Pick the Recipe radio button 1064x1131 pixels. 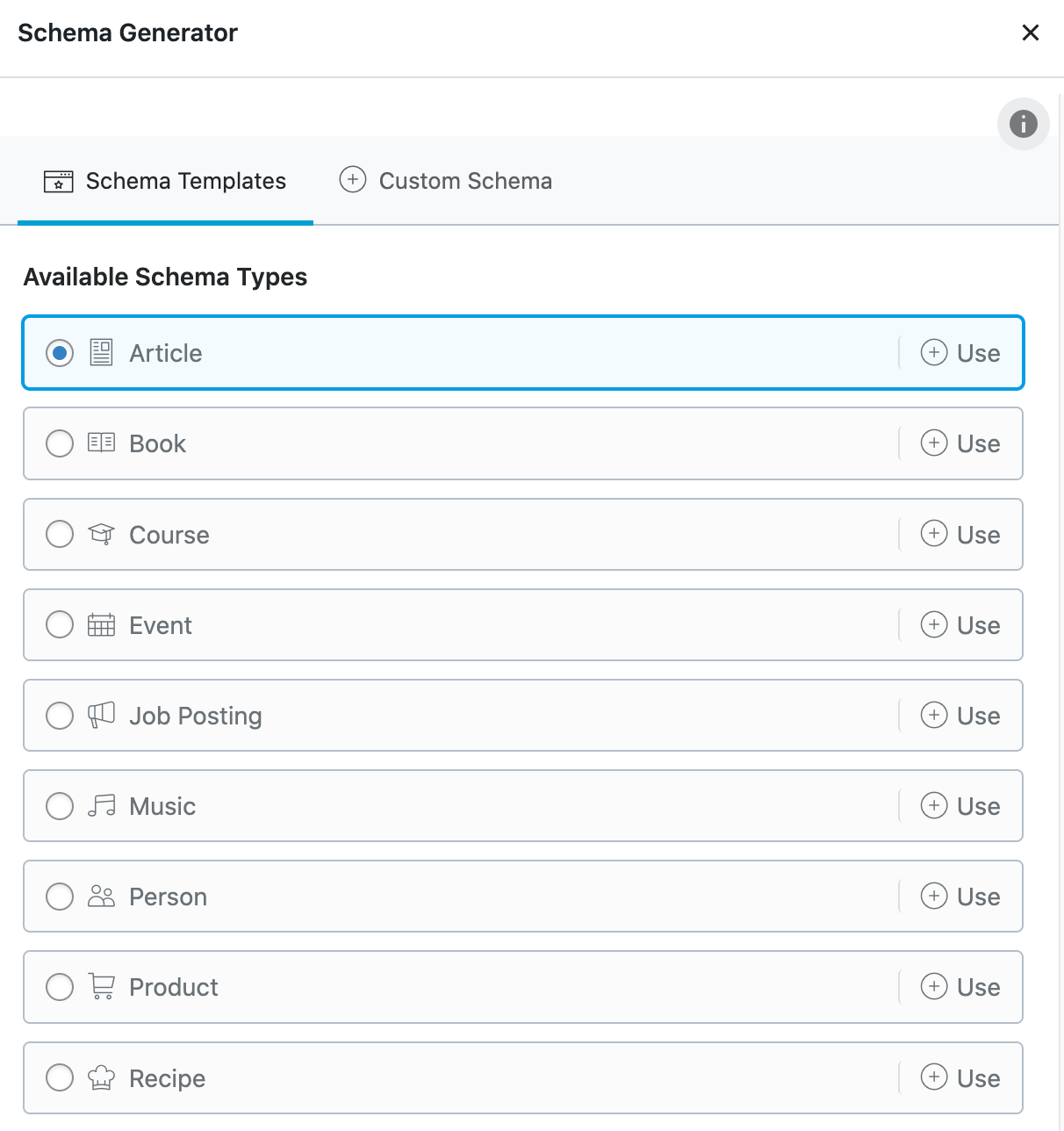(60, 1077)
